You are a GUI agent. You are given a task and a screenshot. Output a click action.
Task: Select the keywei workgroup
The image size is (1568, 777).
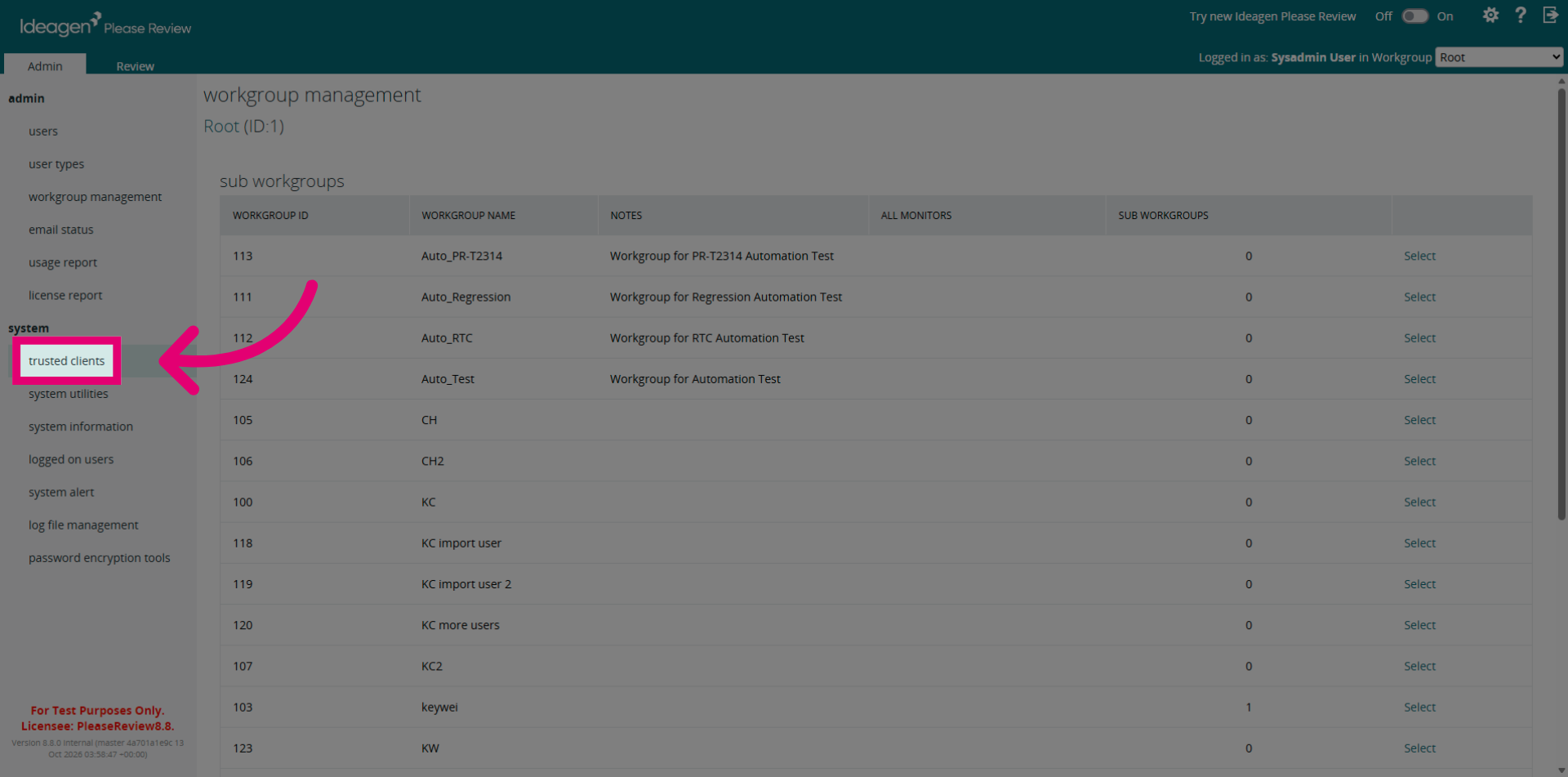1419,707
